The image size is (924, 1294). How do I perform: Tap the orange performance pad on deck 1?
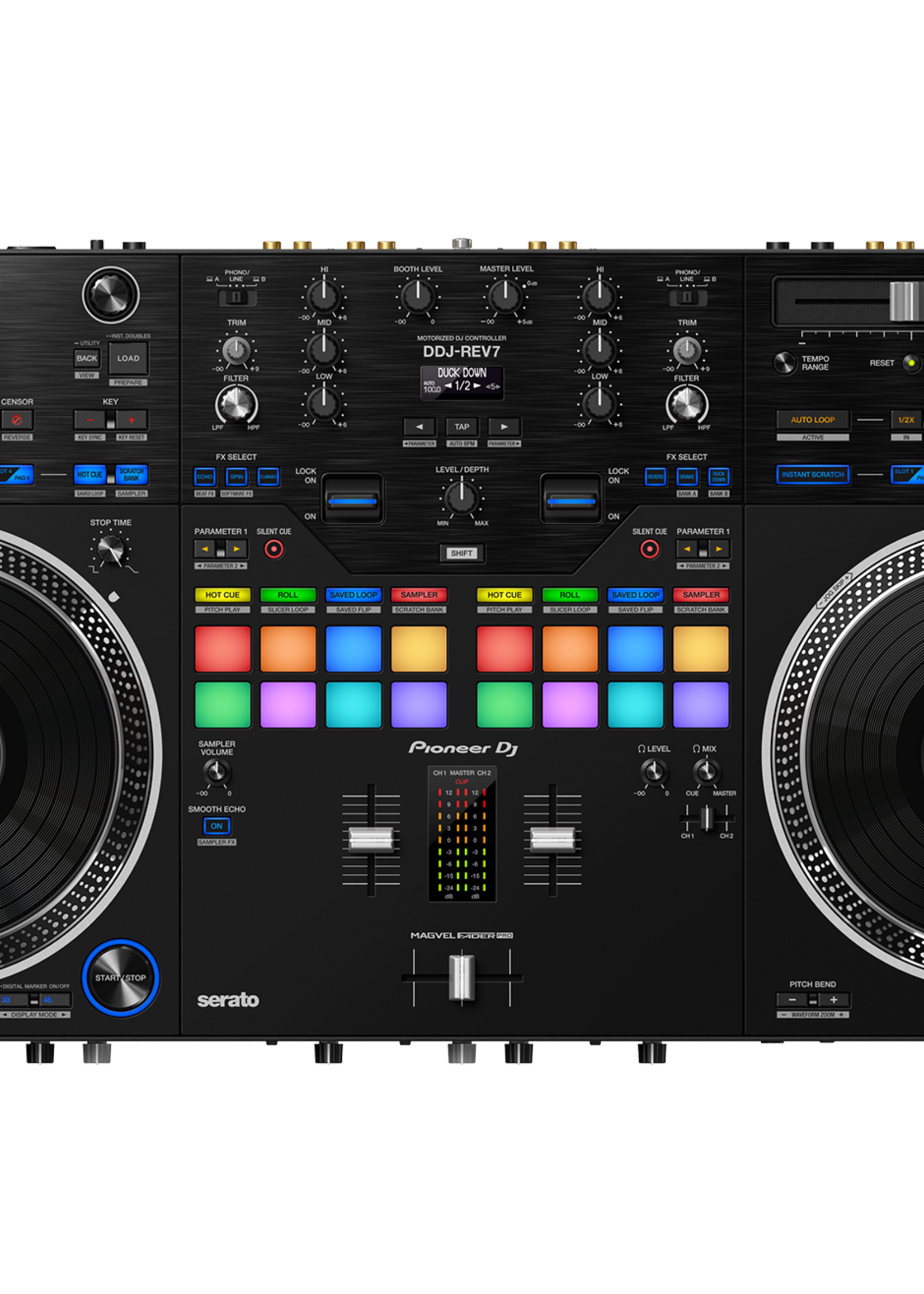click(x=288, y=649)
